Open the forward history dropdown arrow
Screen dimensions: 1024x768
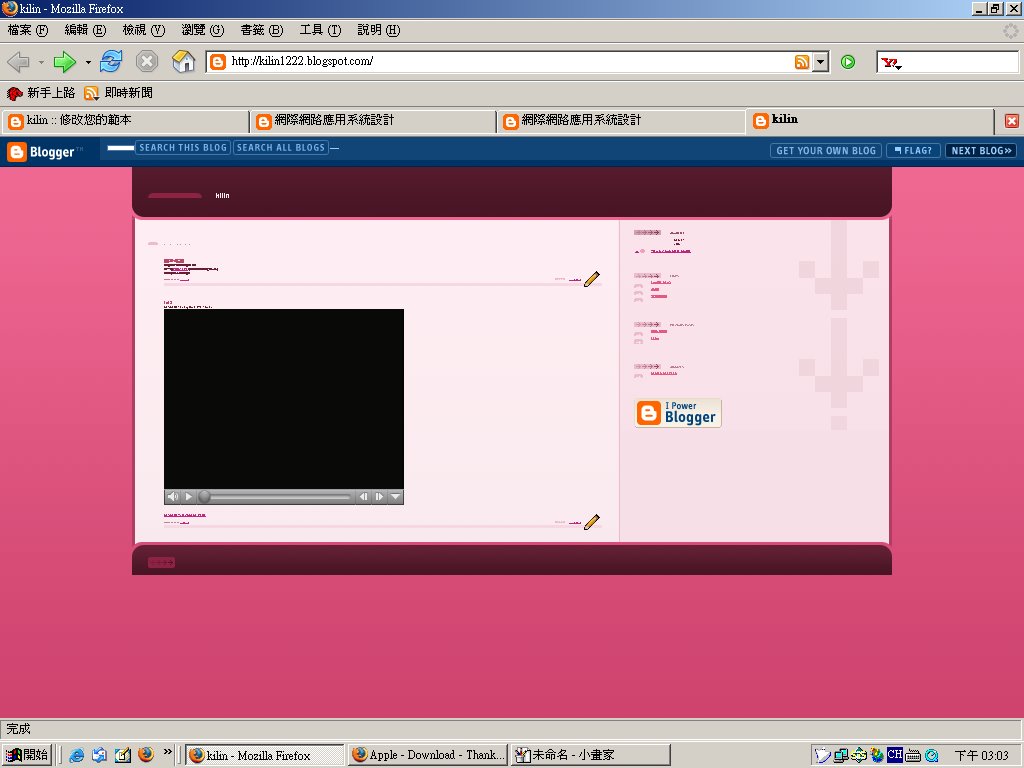pyautogui.click(x=88, y=63)
